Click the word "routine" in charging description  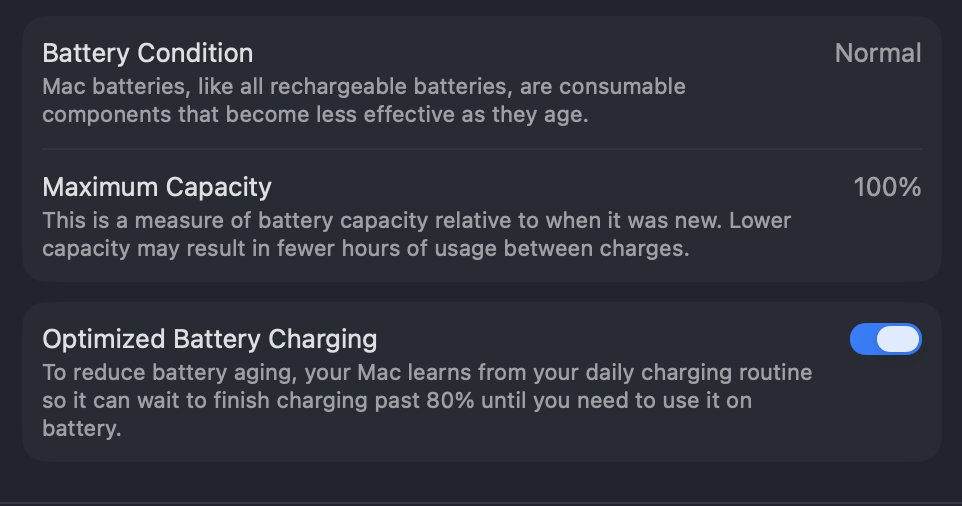(x=775, y=373)
